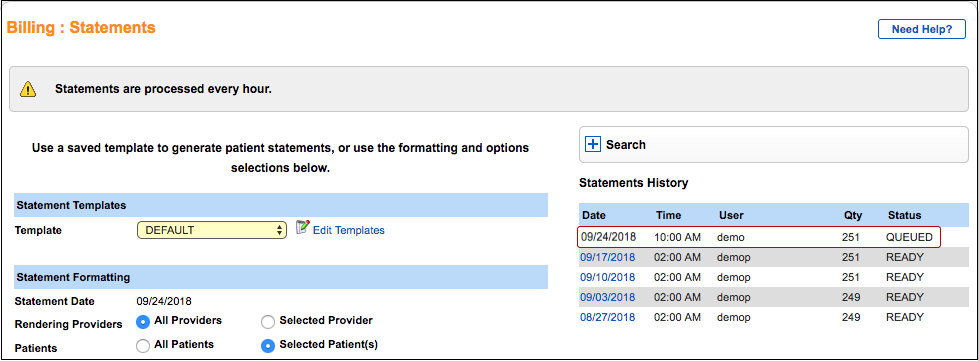Click the Edit Templates pencil icon
This screenshot has width=979, height=361.
[x=302, y=227]
